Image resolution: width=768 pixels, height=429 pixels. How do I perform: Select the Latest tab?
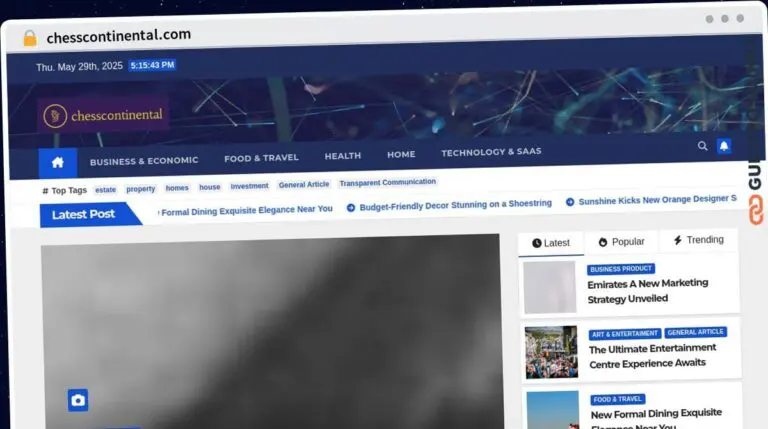[x=551, y=243]
